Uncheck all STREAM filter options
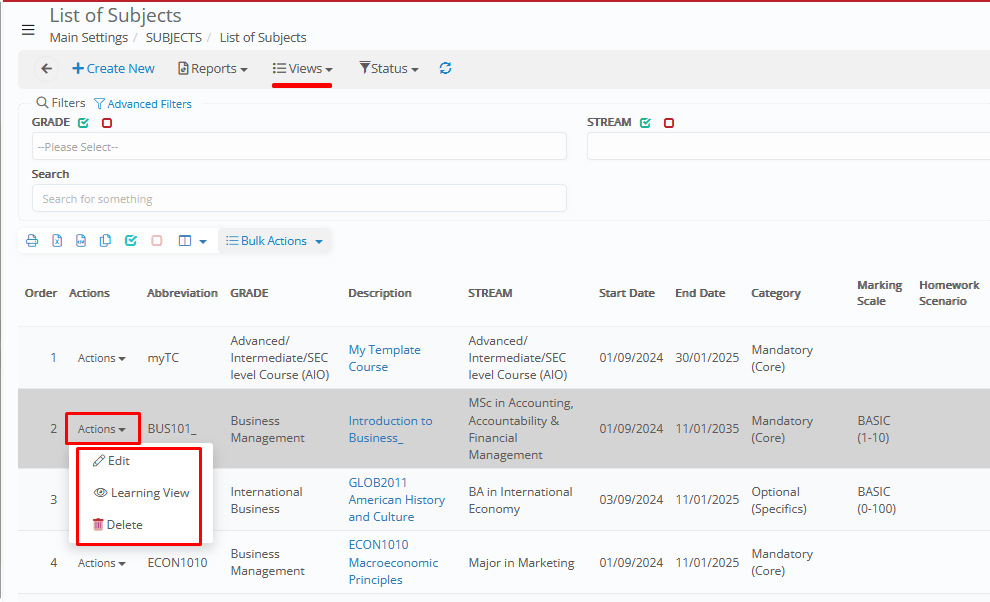The image size is (990, 602). click(669, 123)
